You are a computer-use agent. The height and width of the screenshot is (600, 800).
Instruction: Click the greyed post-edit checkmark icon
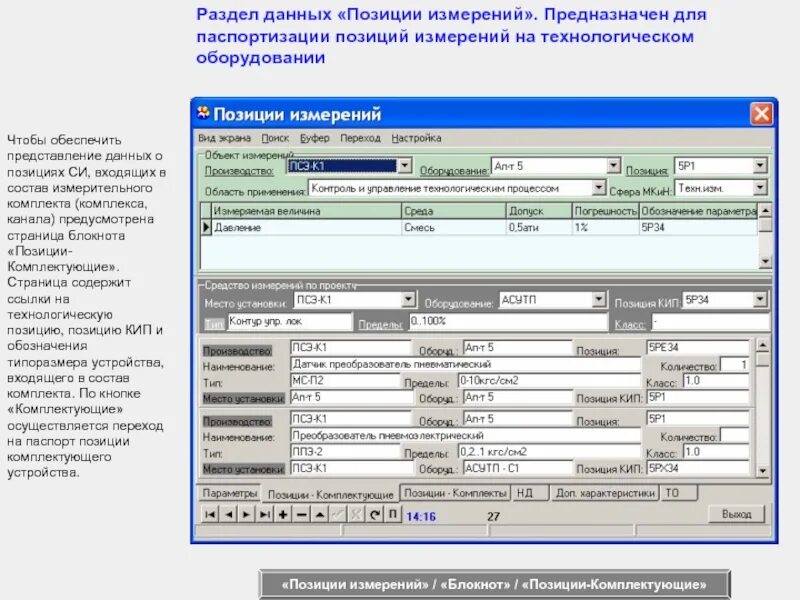tap(338, 514)
